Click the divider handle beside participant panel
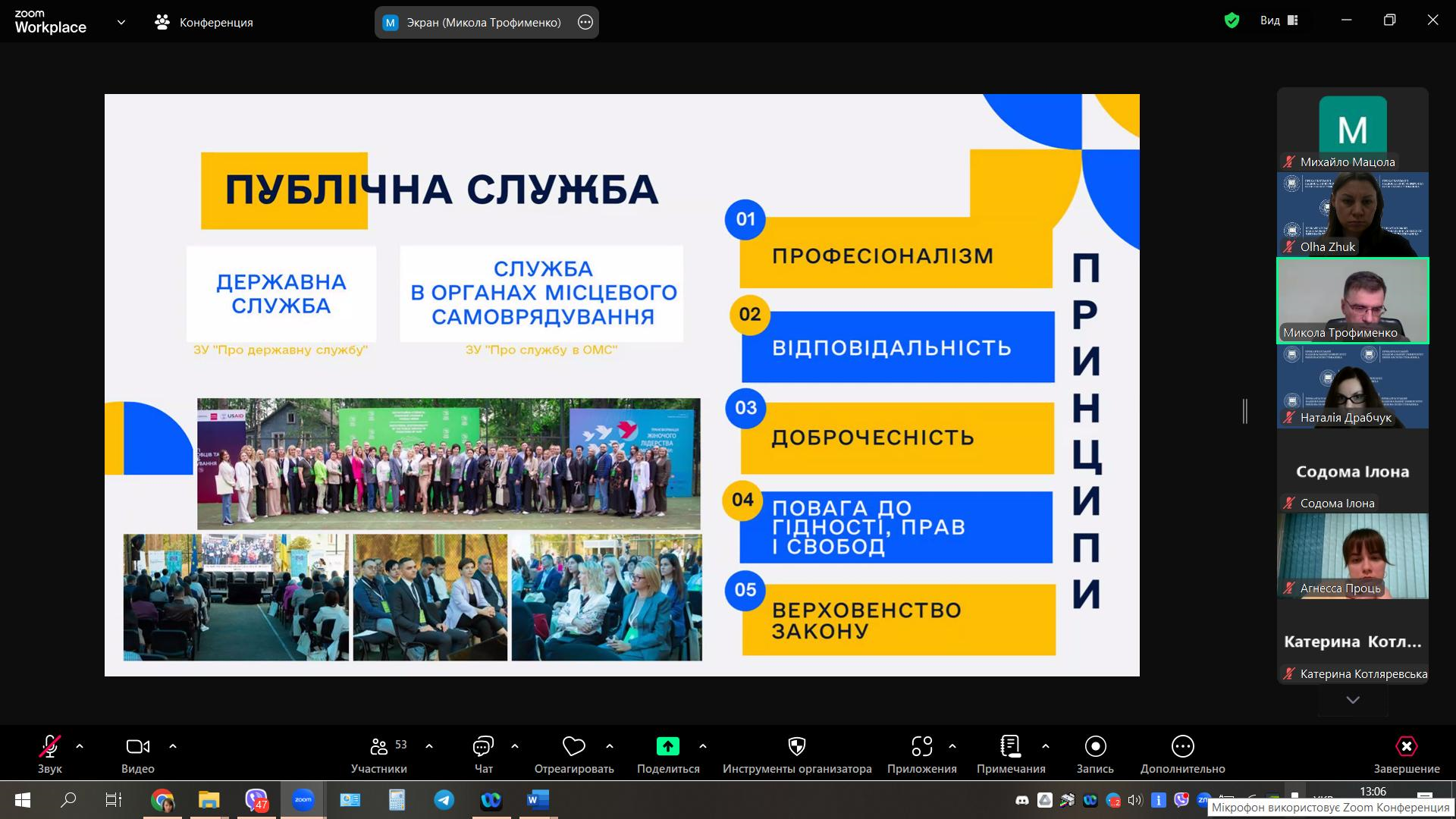The height and width of the screenshot is (819, 1456). (1245, 411)
